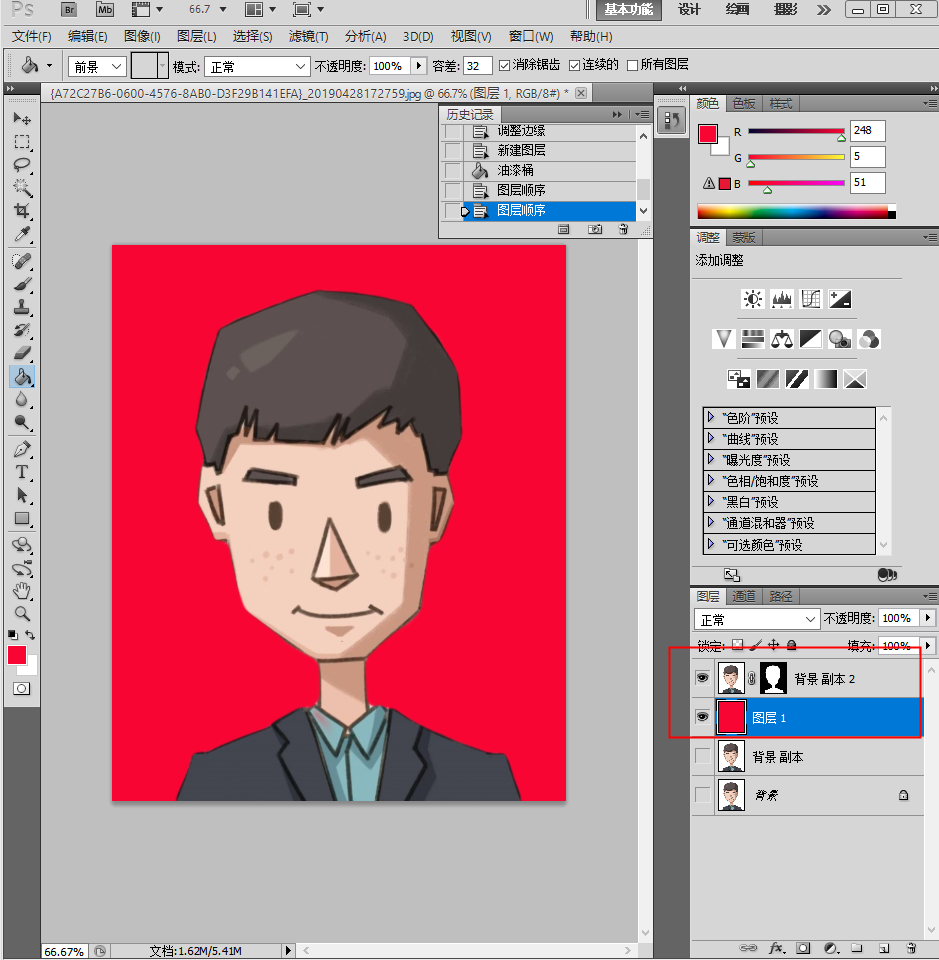Add a Curves adjustment
Image resolution: width=939 pixels, height=960 pixels.
point(810,299)
